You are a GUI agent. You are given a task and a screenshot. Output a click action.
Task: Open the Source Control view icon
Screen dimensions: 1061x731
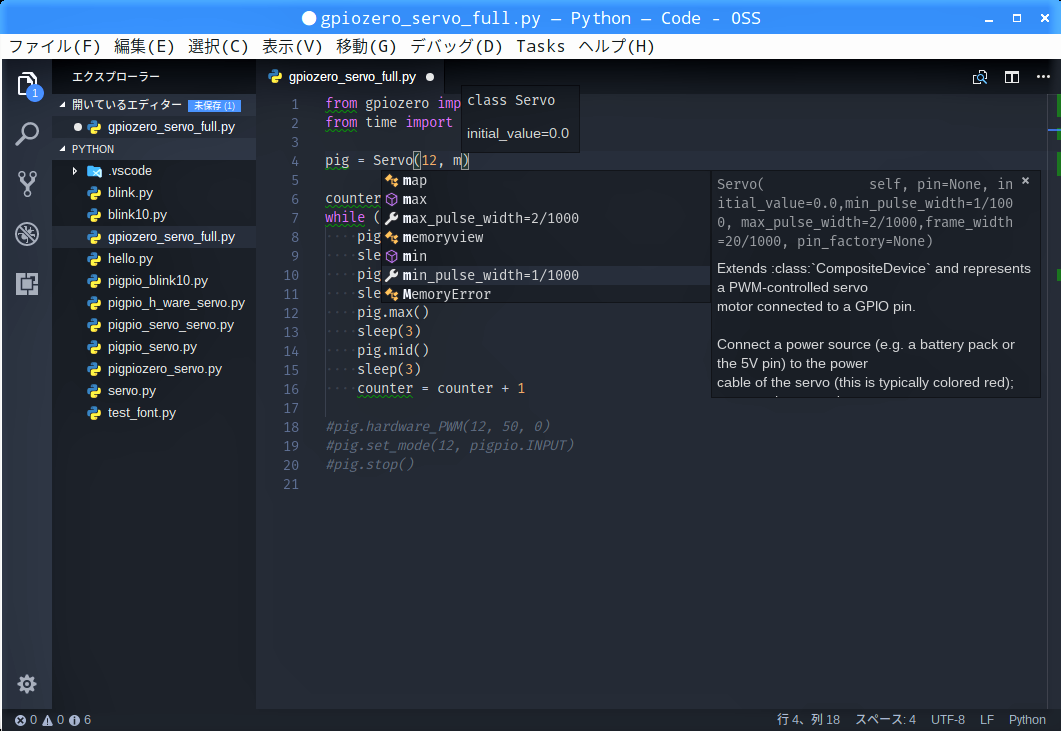[27, 184]
